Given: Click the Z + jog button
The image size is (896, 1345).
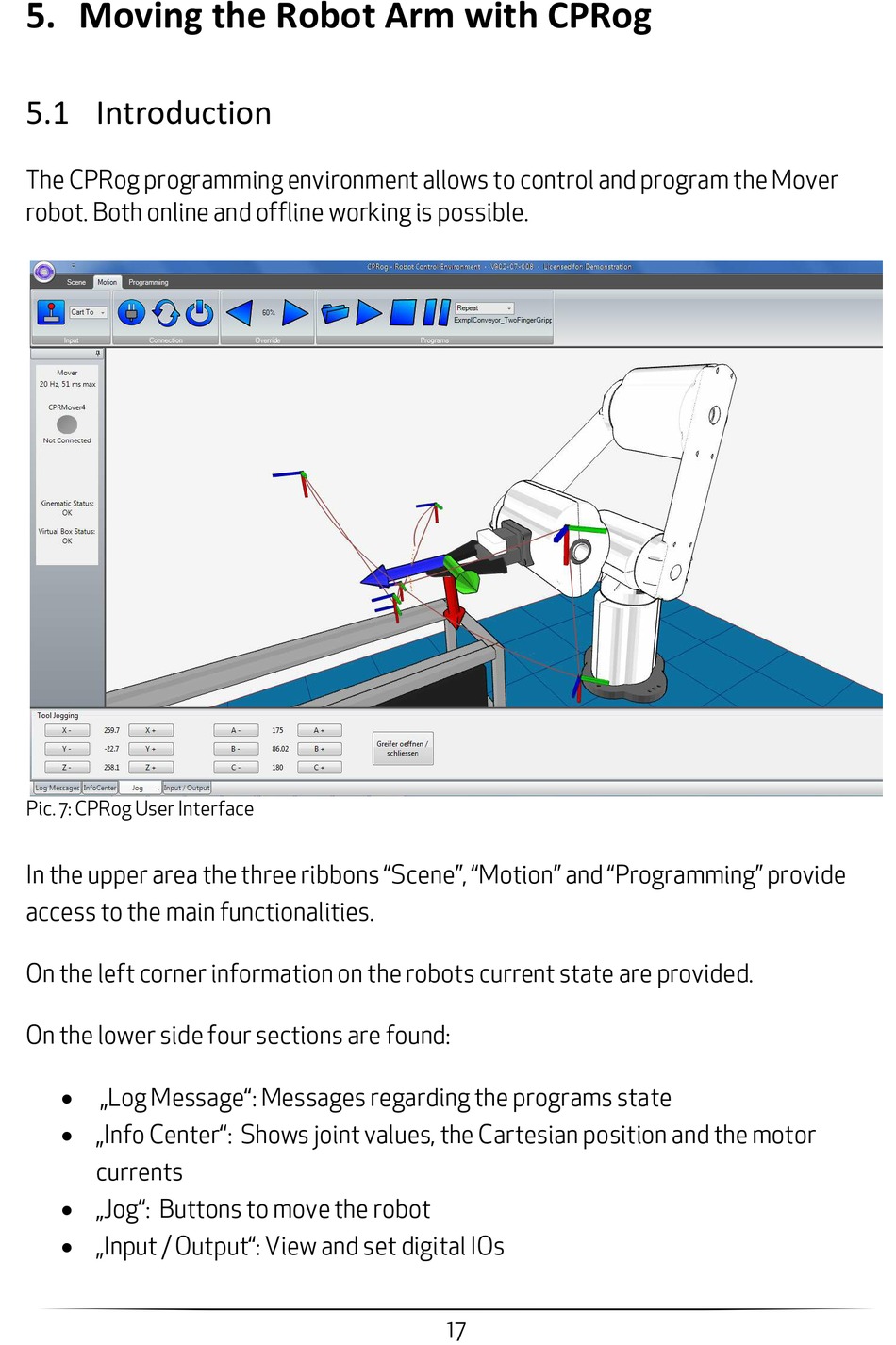Looking at the screenshot, I should [151, 768].
